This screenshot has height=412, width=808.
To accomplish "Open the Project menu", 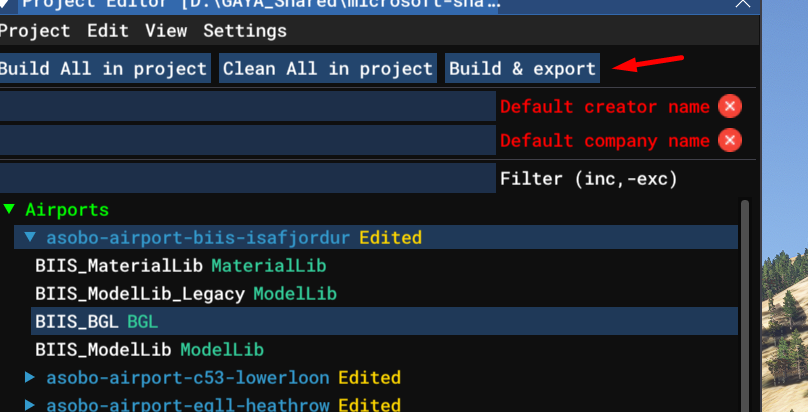I will click(x=35, y=31).
